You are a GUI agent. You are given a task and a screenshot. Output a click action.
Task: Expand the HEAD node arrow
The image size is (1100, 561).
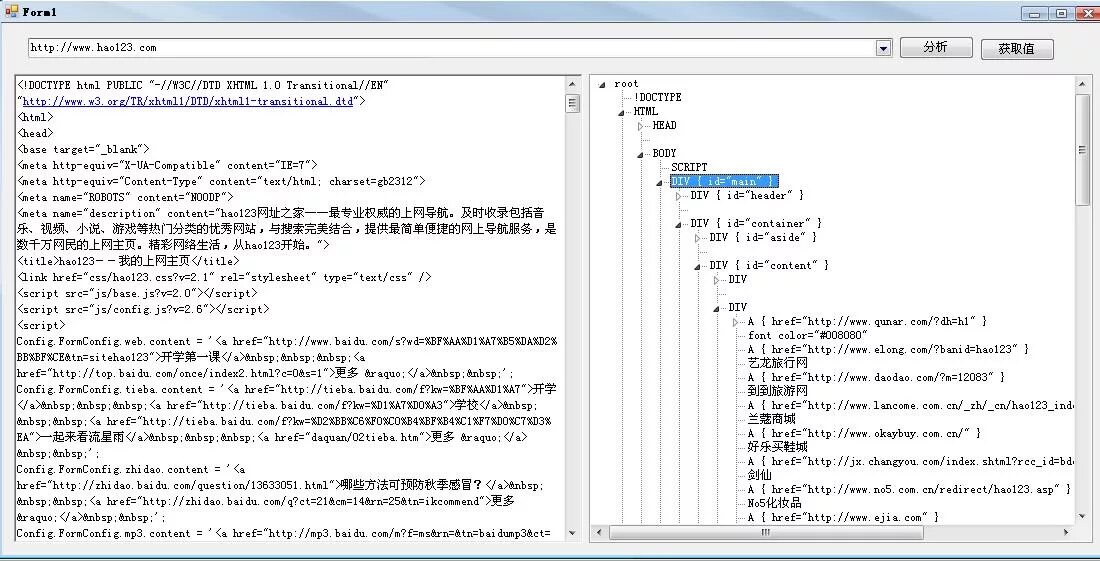[640, 126]
